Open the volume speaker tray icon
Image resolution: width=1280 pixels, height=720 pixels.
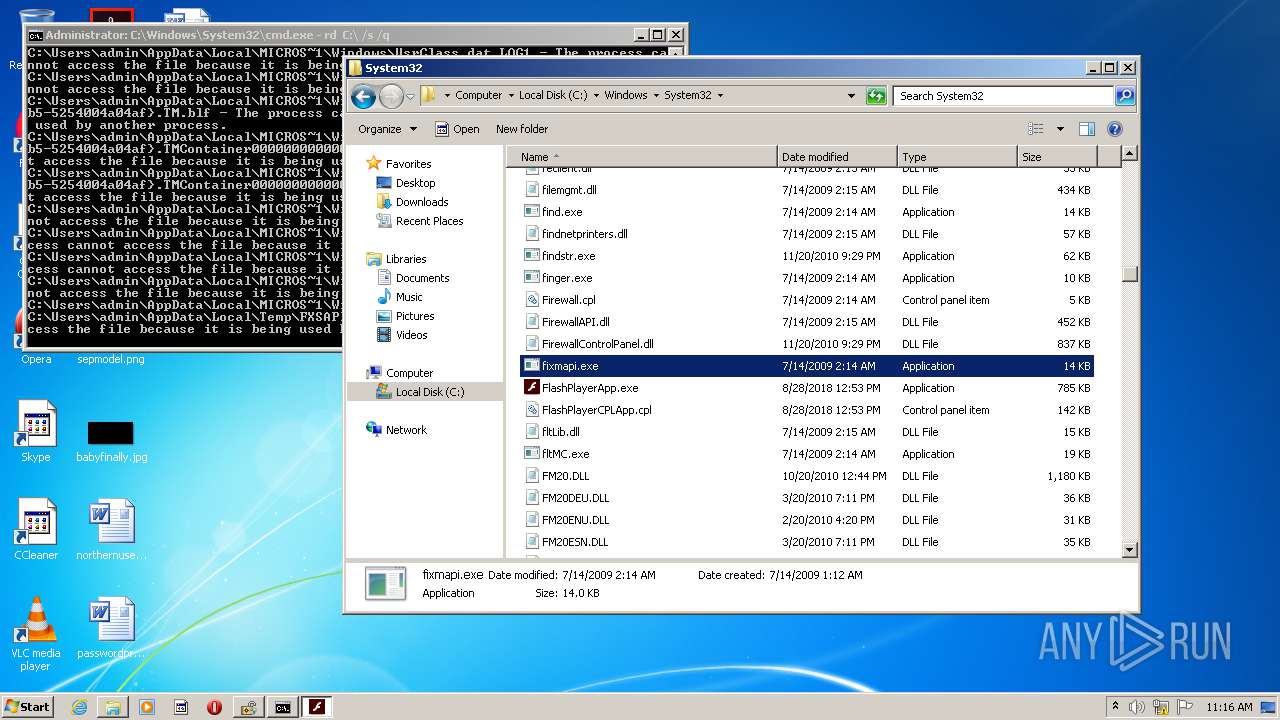(x=1137, y=707)
